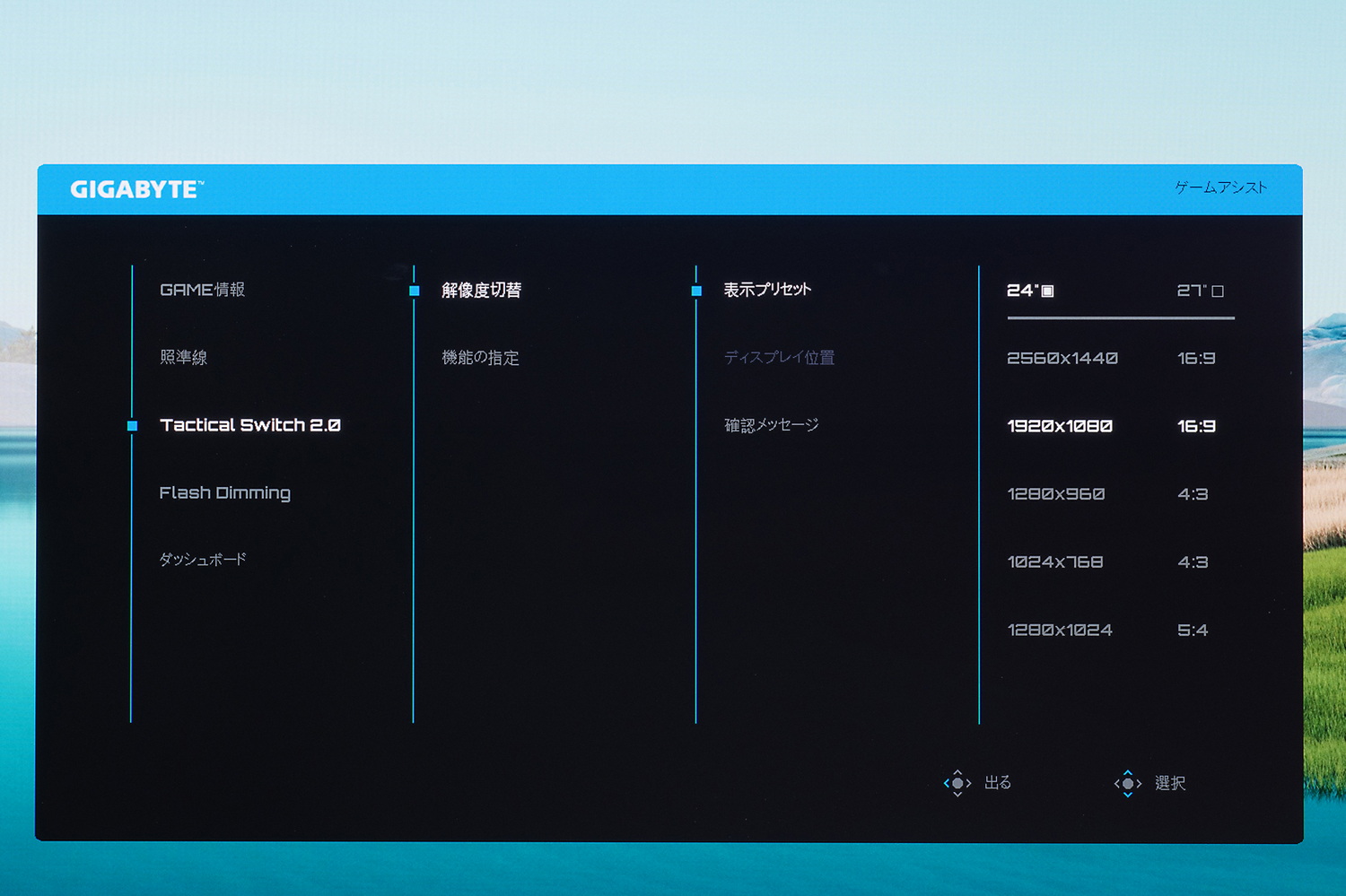The image size is (1346, 896).
Task: Open the 表示プリセット options
Action: [767, 289]
